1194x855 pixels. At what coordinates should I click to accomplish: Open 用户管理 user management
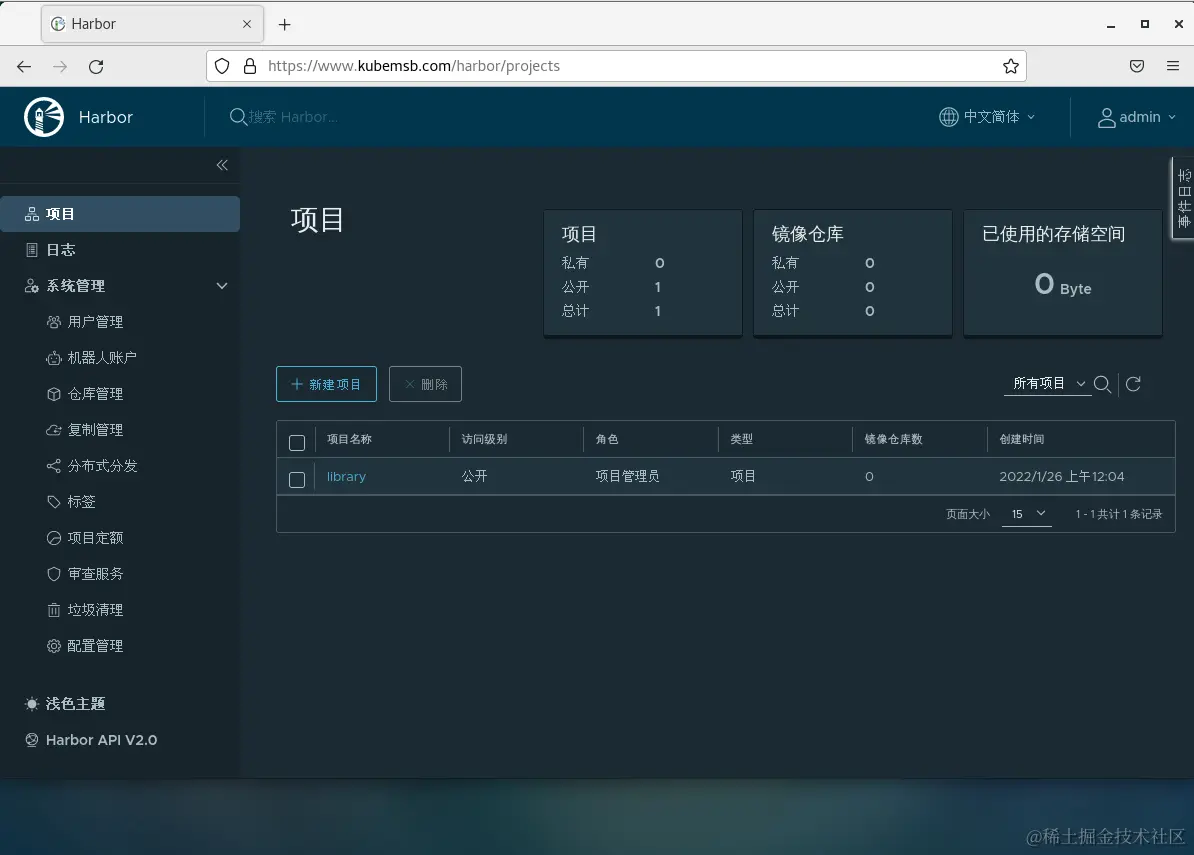click(95, 322)
